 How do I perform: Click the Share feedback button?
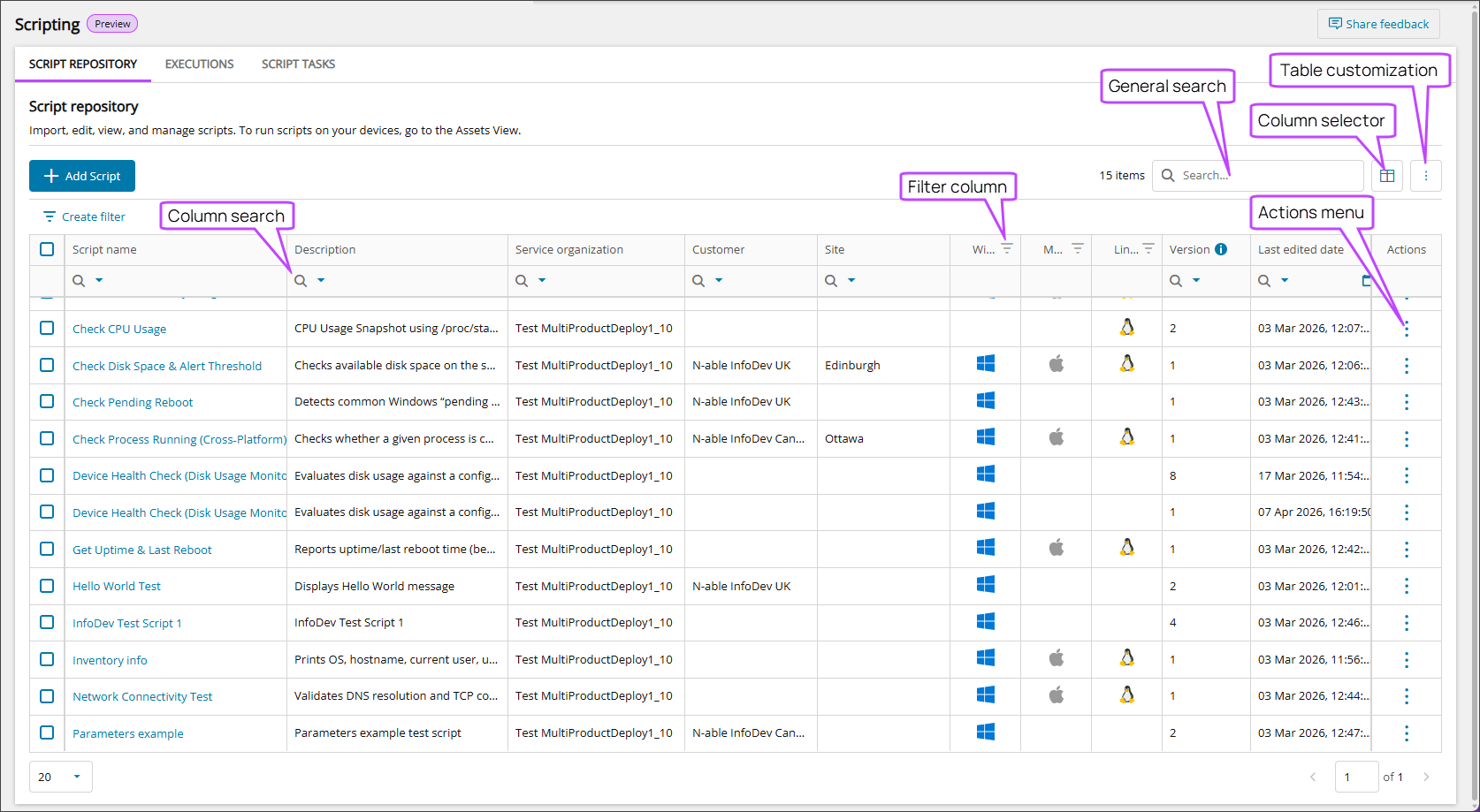point(1378,24)
